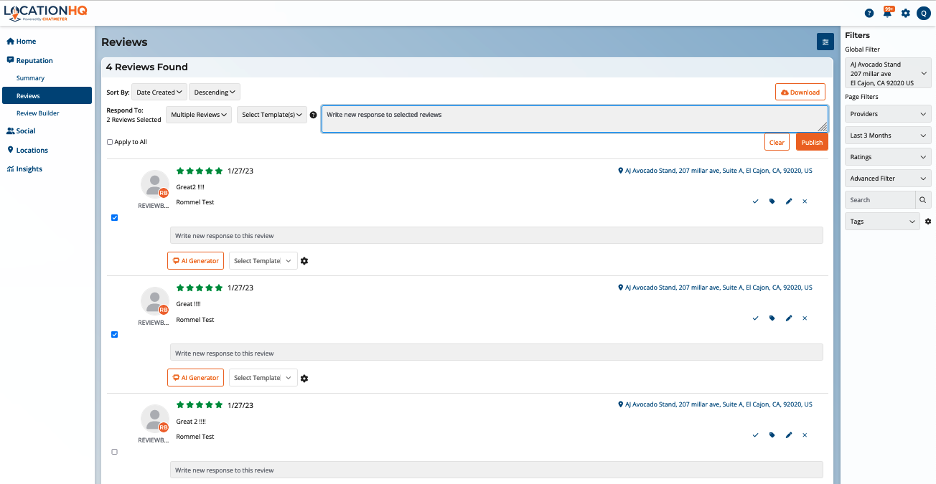Open the gear icon beside Tags filter
Screen dimensions: 936x484
click(927, 221)
